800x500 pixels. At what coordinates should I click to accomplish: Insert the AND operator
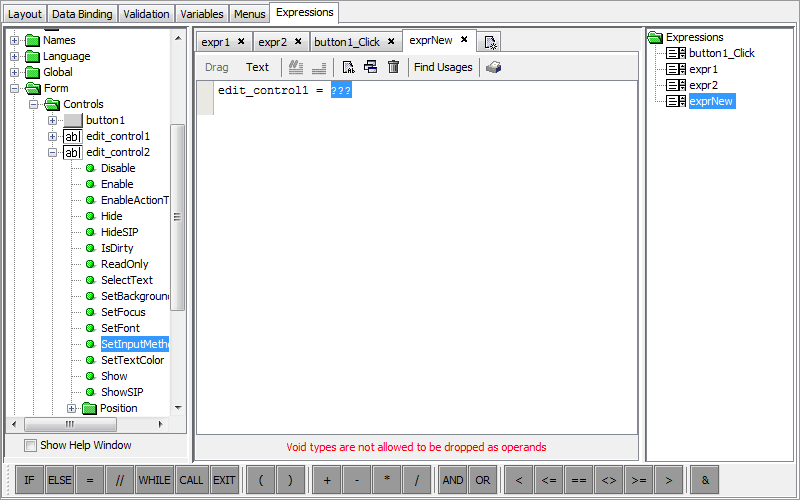(x=453, y=480)
